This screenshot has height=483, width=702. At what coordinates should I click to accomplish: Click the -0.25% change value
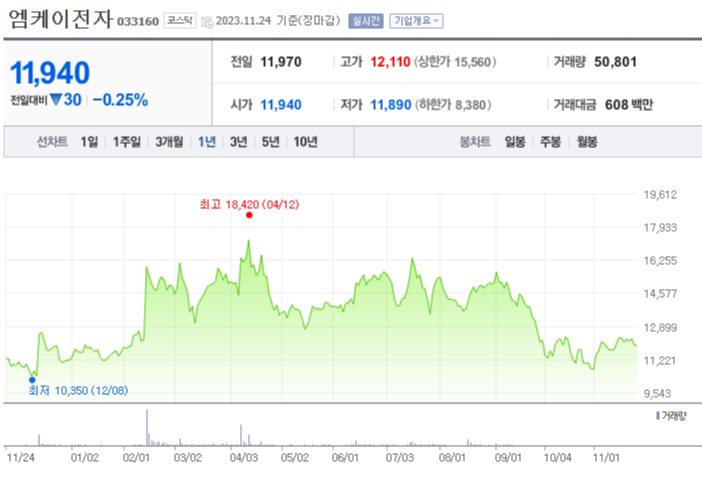pos(120,100)
